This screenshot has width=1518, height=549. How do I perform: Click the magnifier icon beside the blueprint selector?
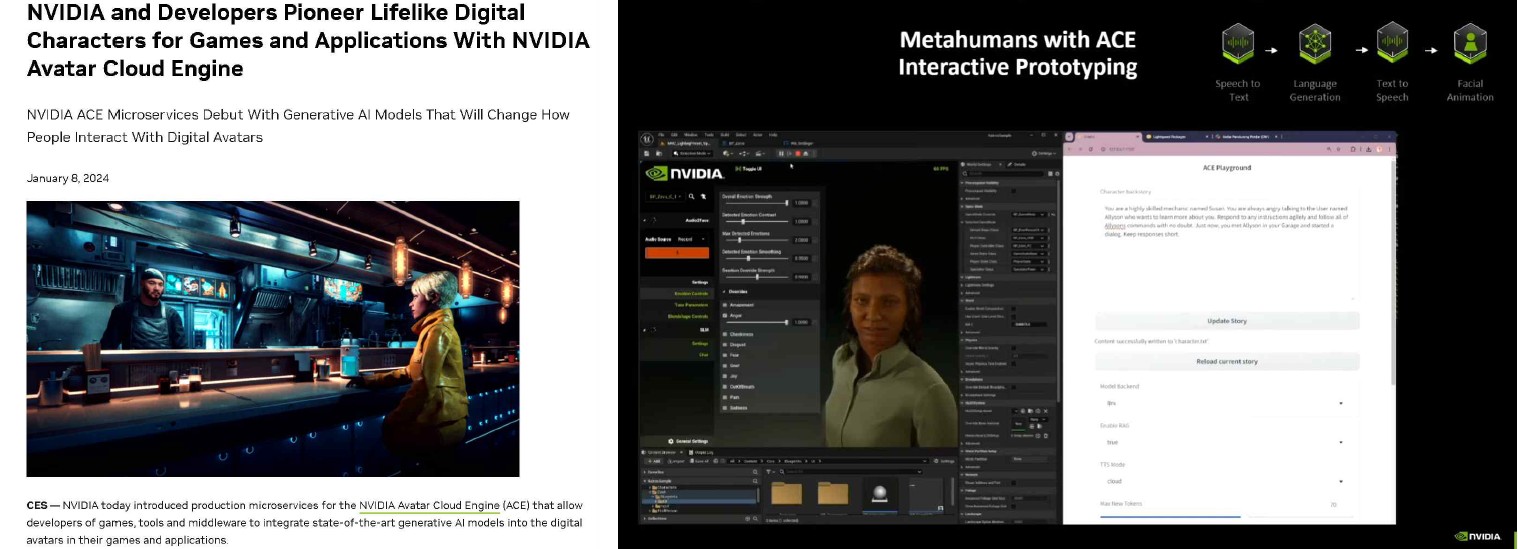pyautogui.click(x=690, y=197)
